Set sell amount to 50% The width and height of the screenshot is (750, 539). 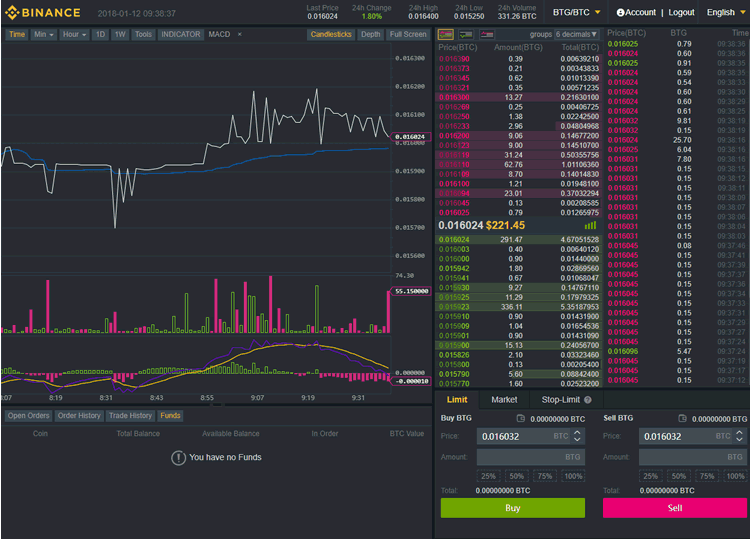(x=679, y=476)
